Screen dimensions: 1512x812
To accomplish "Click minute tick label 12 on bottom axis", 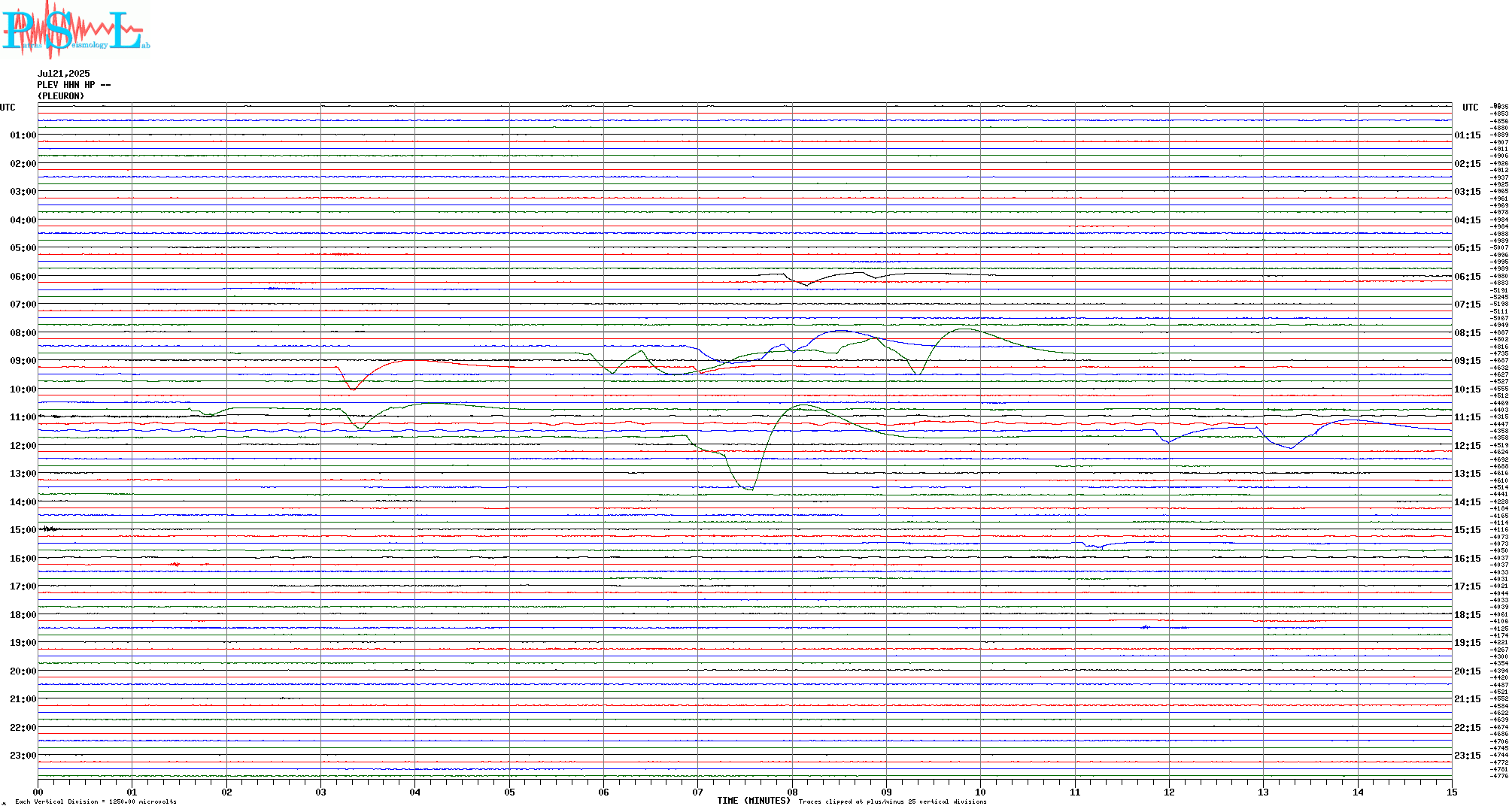I will [x=1169, y=792].
